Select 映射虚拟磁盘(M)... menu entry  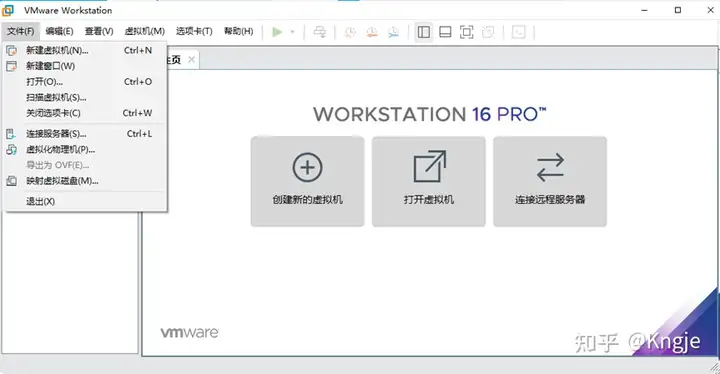[x=85, y=181]
